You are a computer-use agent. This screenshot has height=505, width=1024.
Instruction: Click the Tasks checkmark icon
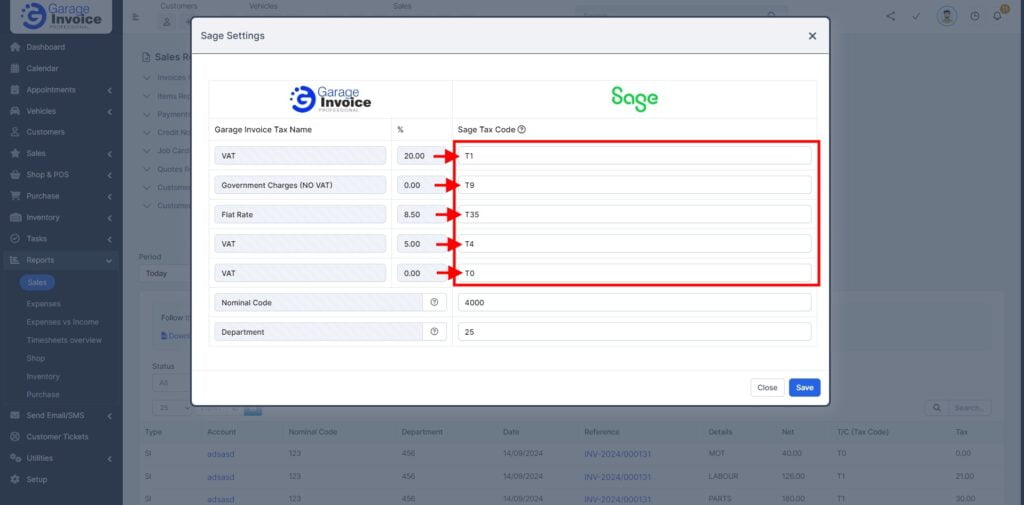click(x=15, y=239)
